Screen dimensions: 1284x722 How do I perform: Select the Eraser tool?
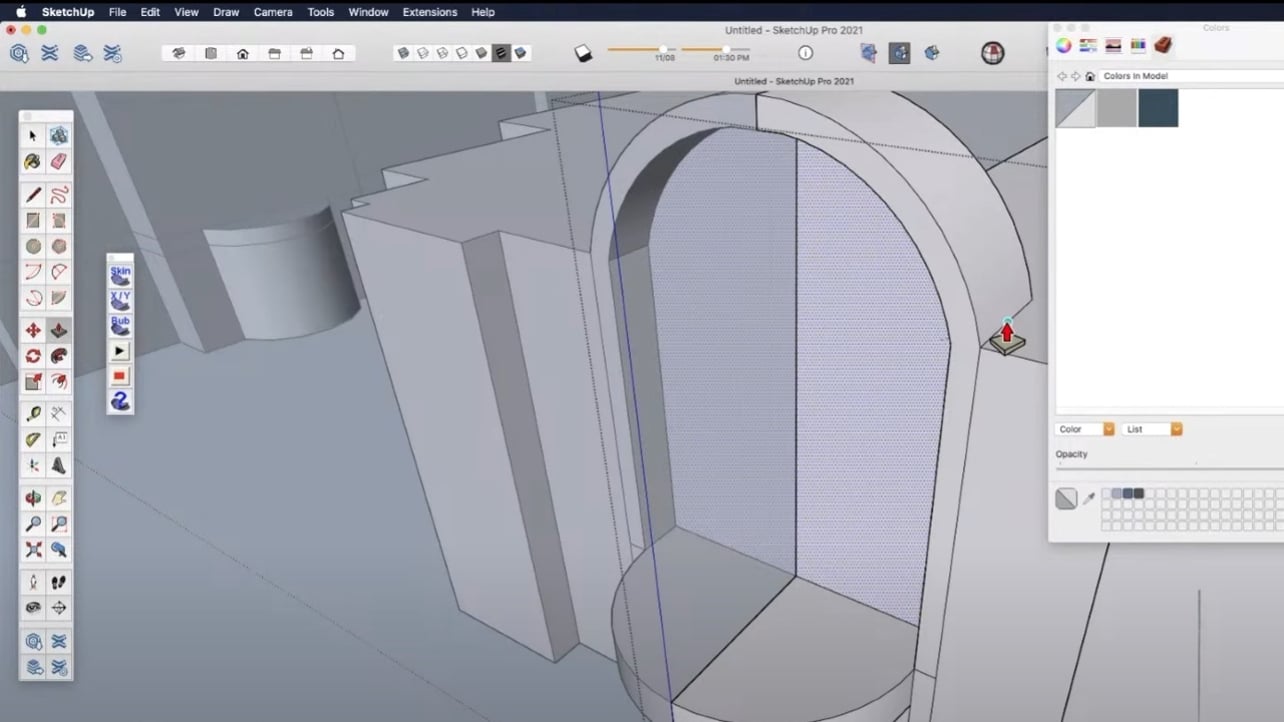pyautogui.click(x=58, y=161)
